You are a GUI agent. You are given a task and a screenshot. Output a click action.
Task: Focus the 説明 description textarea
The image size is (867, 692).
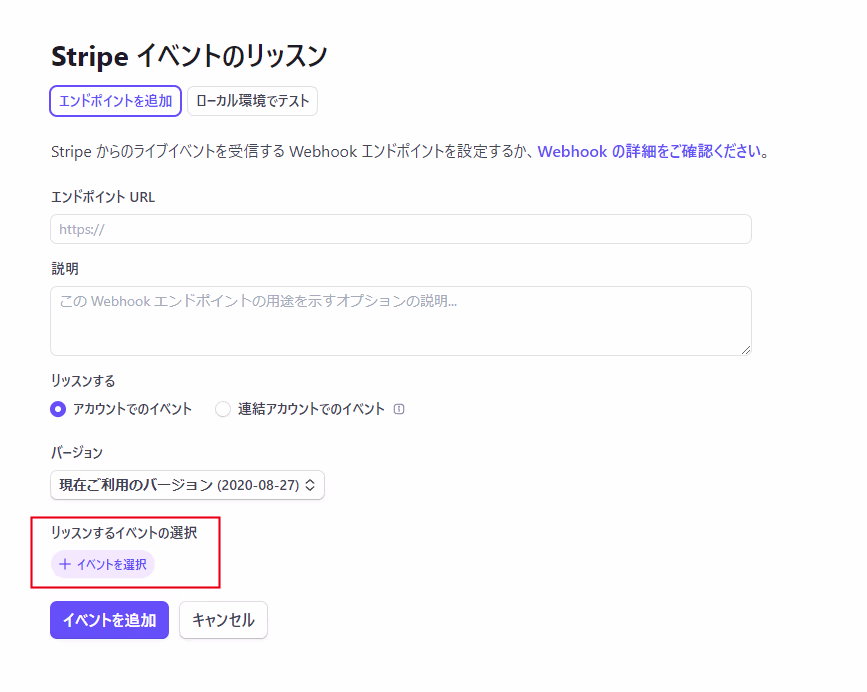pos(401,321)
